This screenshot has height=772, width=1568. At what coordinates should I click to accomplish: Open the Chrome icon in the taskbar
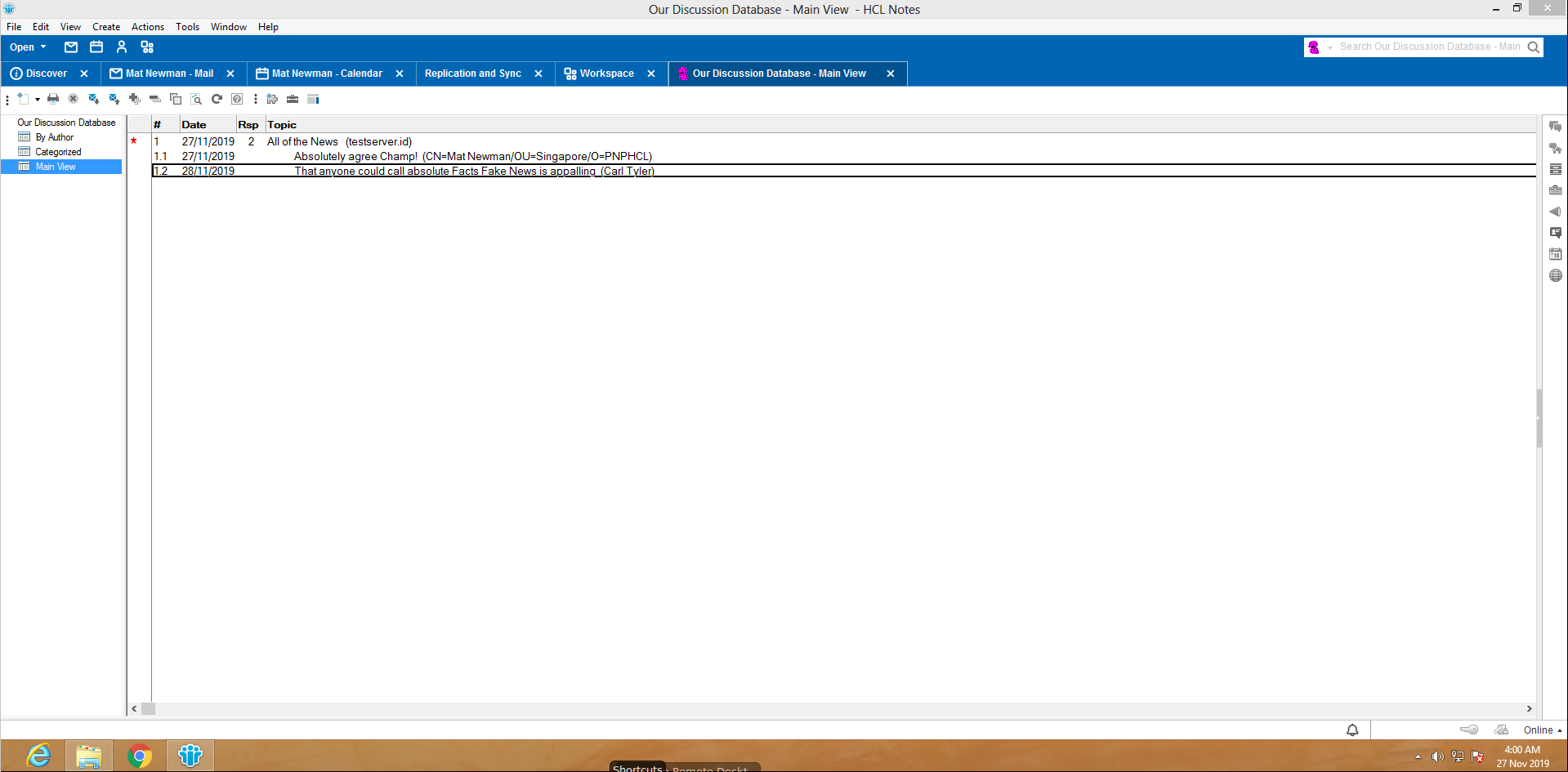[x=140, y=756]
